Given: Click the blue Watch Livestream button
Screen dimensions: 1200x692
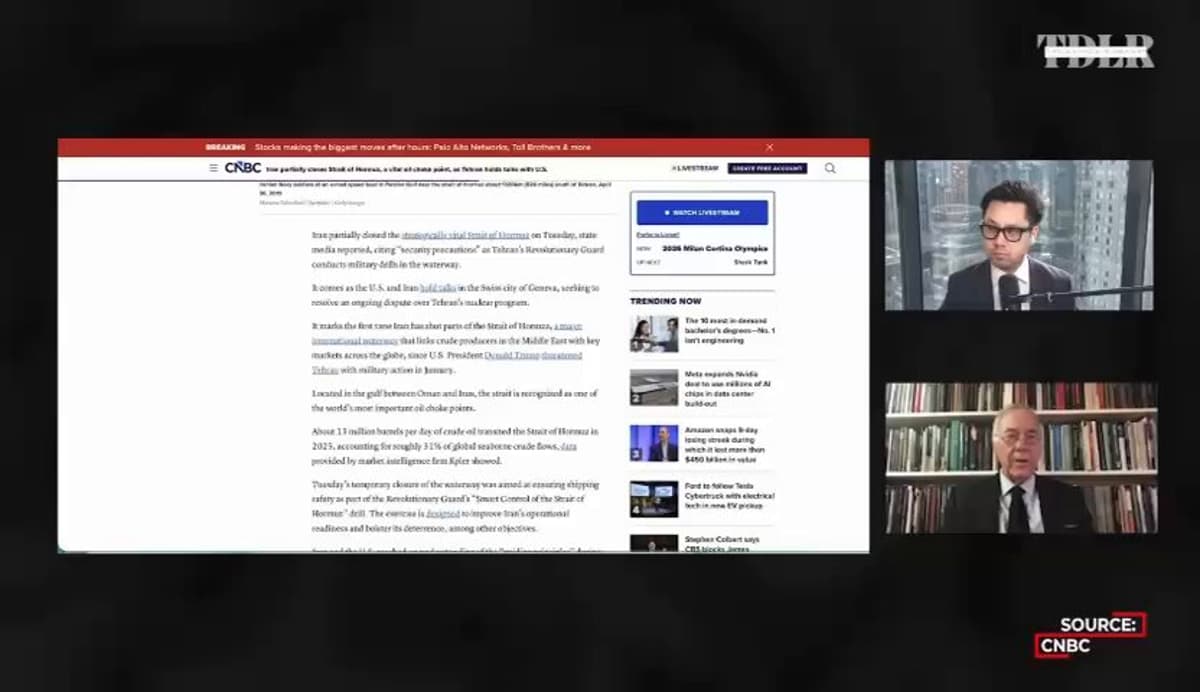Looking at the screenshot, I should tap(702, 212).
